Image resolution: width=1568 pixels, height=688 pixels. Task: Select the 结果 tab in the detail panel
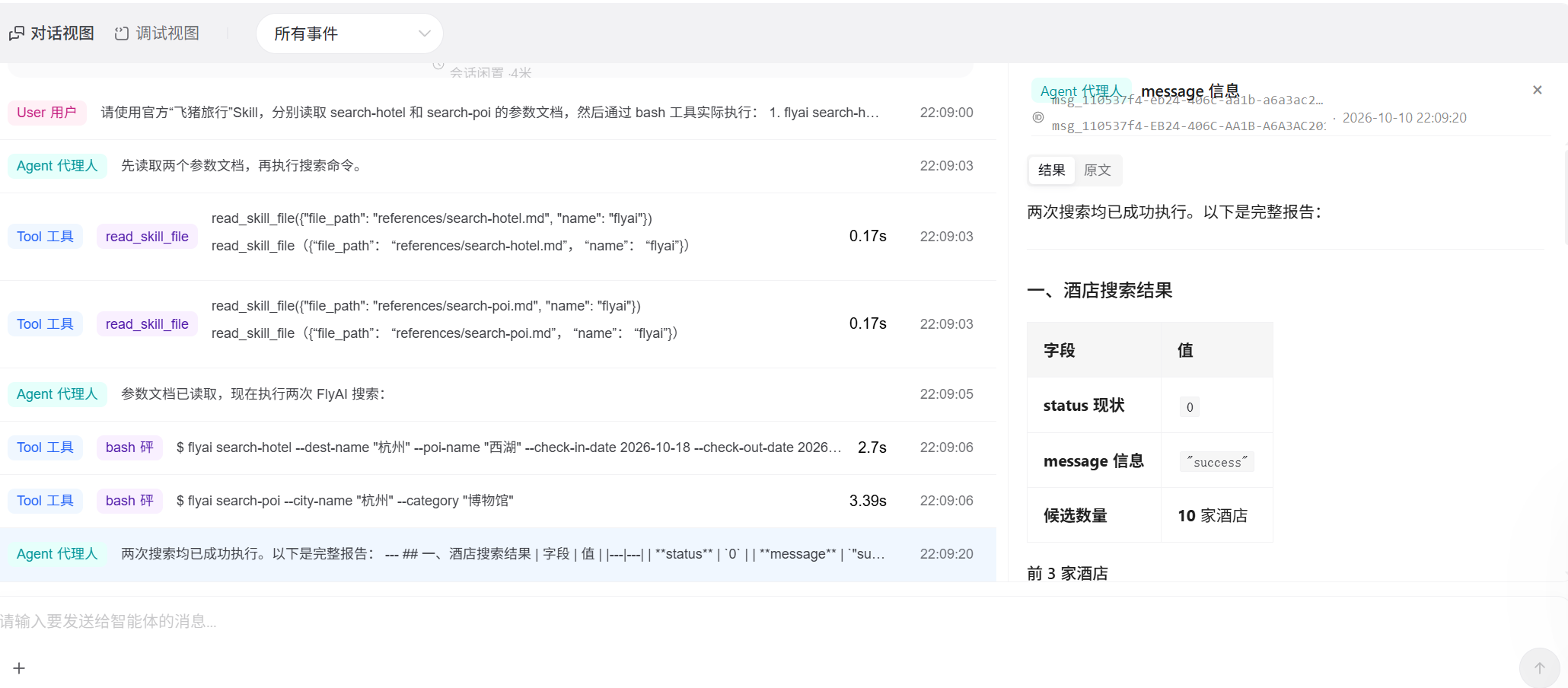(1051, 170)
